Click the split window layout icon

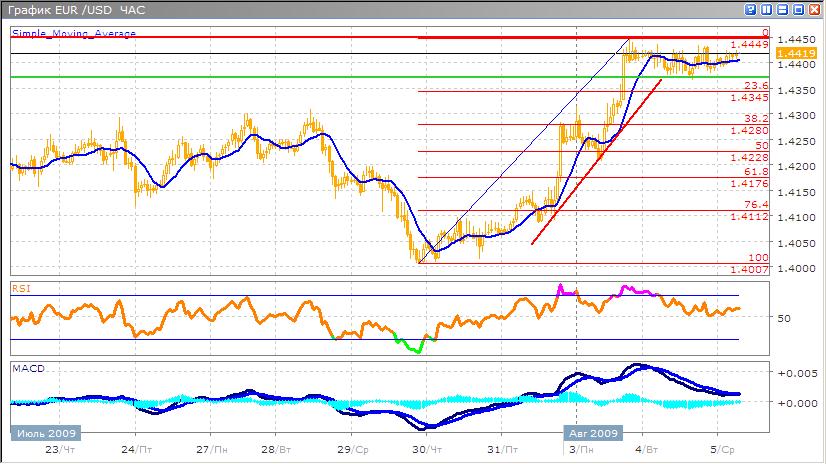pos(767,9)
